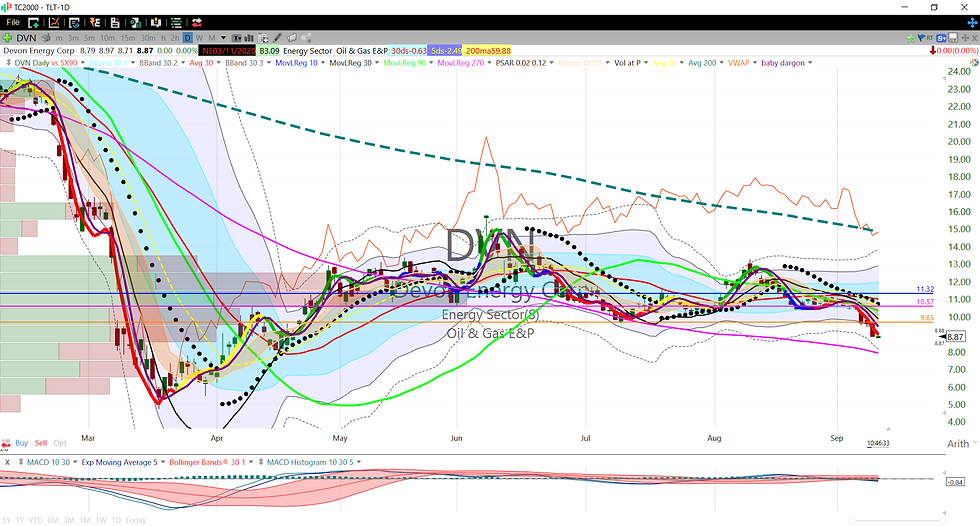Screen dimensions: 980x526
Task: Click the color palette icon at chart right
Action: pyautogui.click(x=974, y=62)
